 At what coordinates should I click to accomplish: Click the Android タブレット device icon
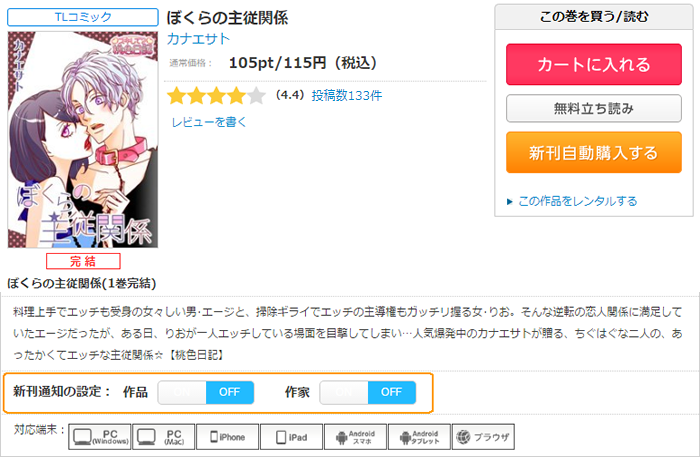coord(419,437)
